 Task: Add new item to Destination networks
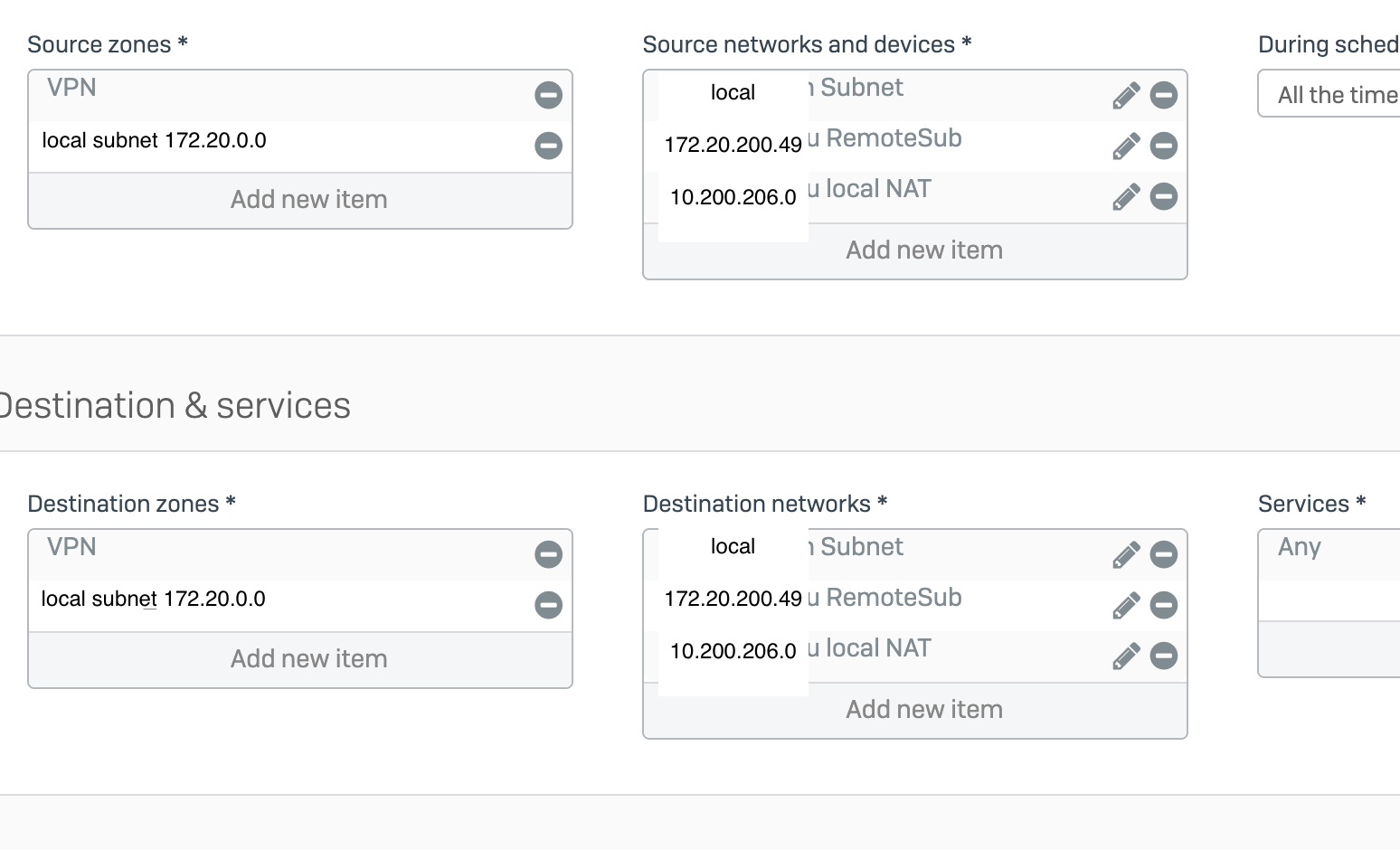pyautogui.click(x=923, y=710)
